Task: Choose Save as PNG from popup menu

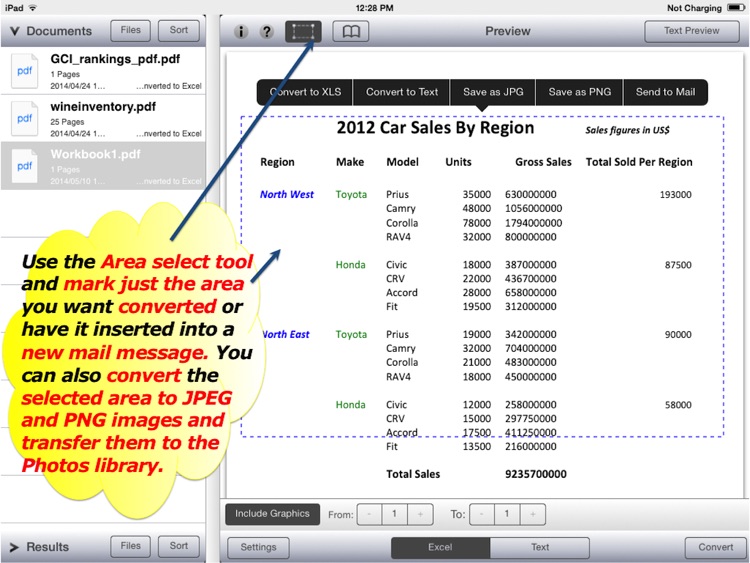Action: coord(580,92)
